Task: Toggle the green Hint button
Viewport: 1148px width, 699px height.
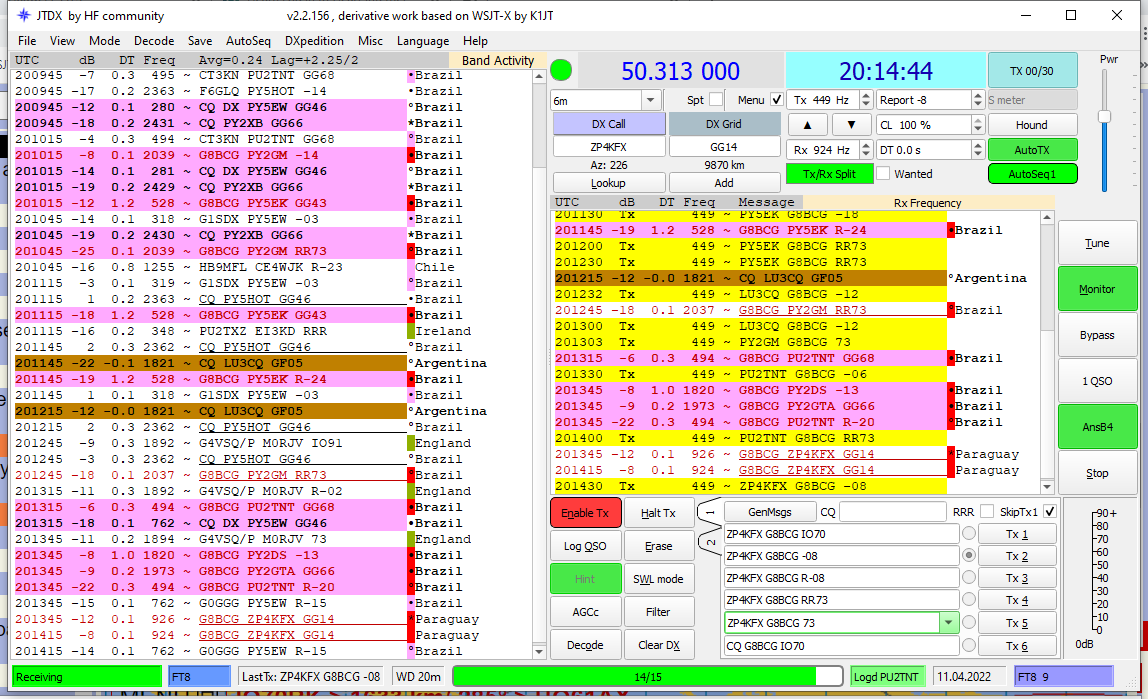Action: [x=585, y=579]
